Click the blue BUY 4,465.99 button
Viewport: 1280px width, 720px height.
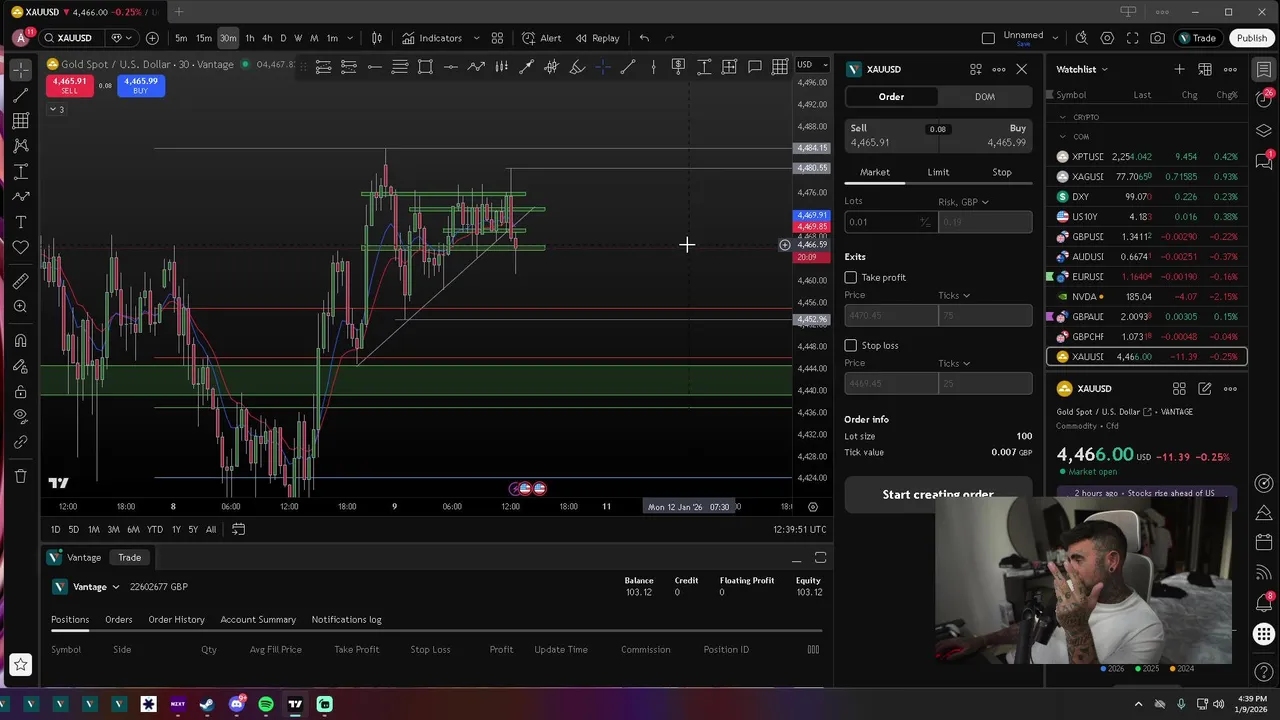[140, 86]
